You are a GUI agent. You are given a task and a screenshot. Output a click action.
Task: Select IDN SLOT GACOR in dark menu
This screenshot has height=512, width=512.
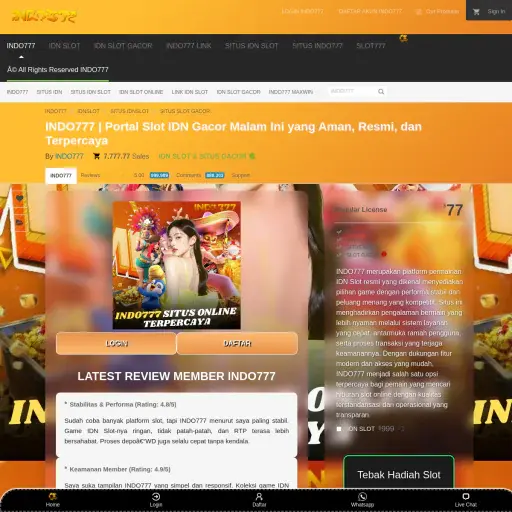[x=123, y=46]
